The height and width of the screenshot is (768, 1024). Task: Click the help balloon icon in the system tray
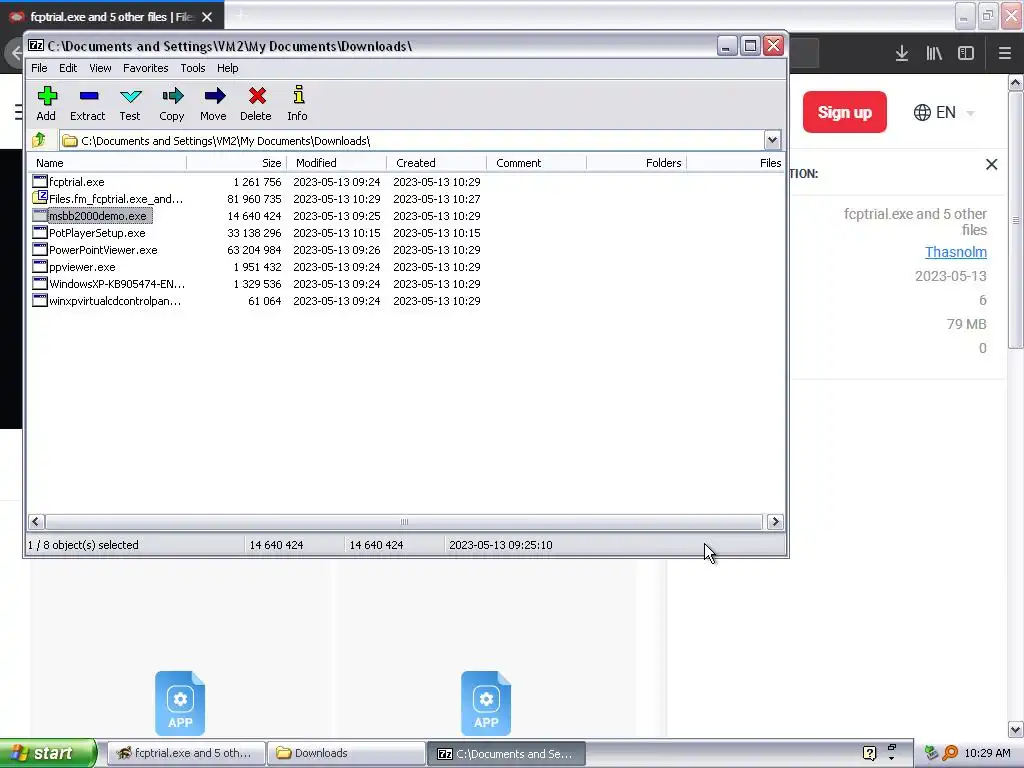(x=869, y=753)
